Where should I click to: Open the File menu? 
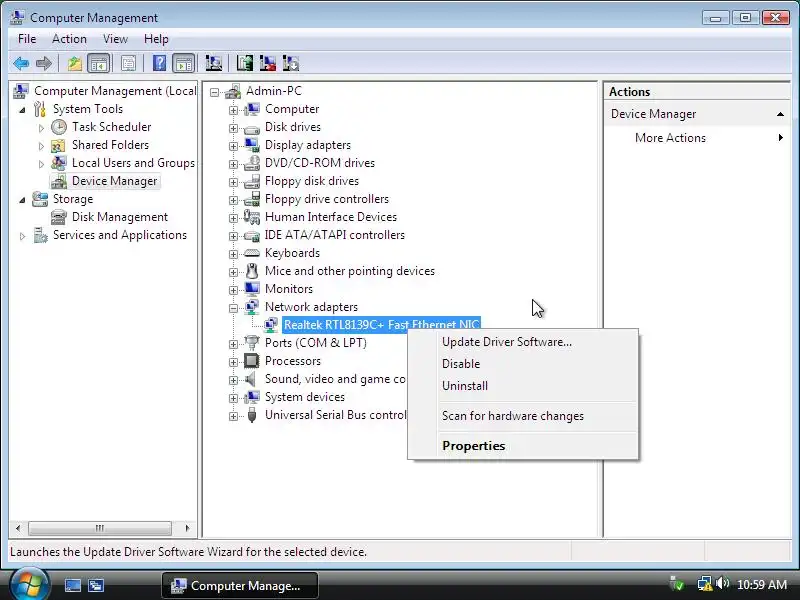click(x=27, y=39)
